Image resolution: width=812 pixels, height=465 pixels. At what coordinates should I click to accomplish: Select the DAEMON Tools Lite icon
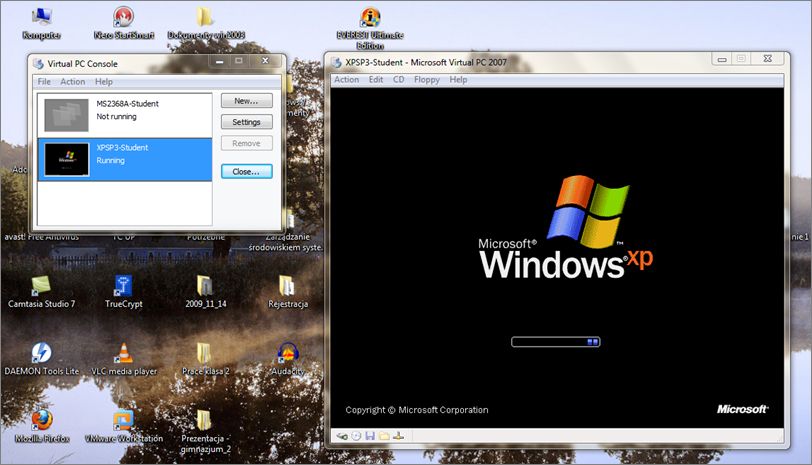pyautogui.click(x=41, y=359)
